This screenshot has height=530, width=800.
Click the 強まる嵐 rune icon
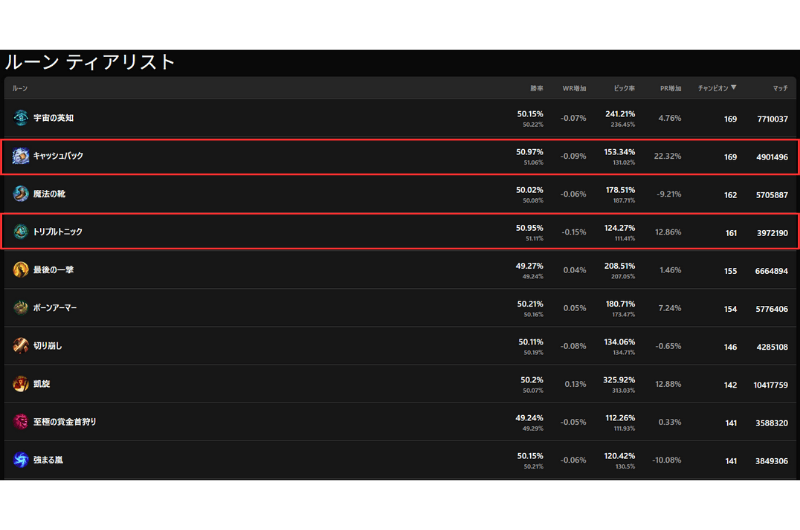21,460
